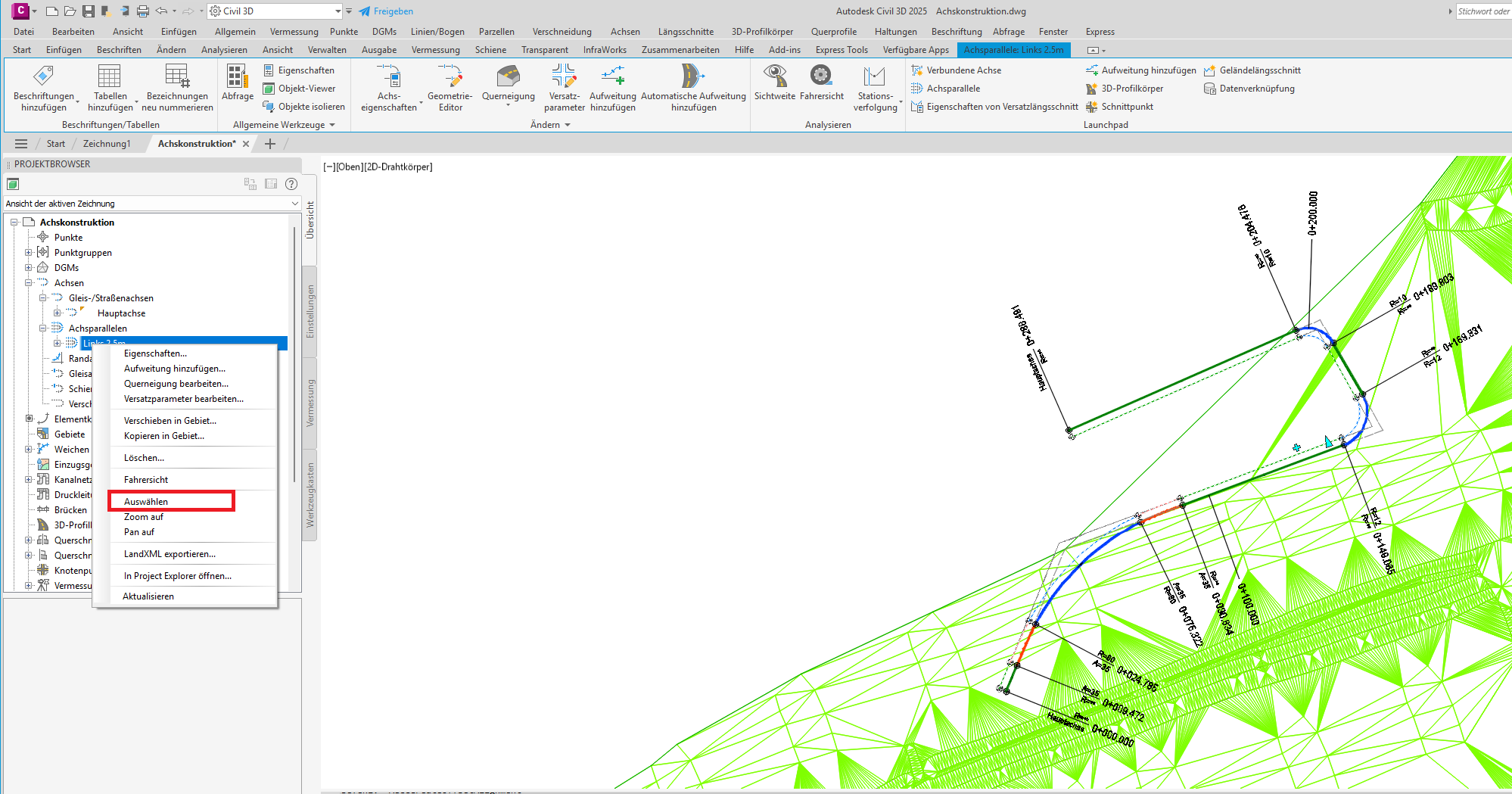
Task: Click LandXML exportieren... in context menu
Action: coord(170,554)
